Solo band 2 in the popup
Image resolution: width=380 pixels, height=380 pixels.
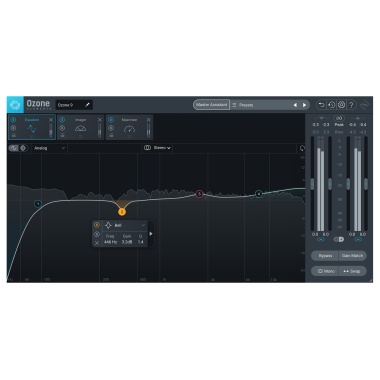[x=97, y=234]
